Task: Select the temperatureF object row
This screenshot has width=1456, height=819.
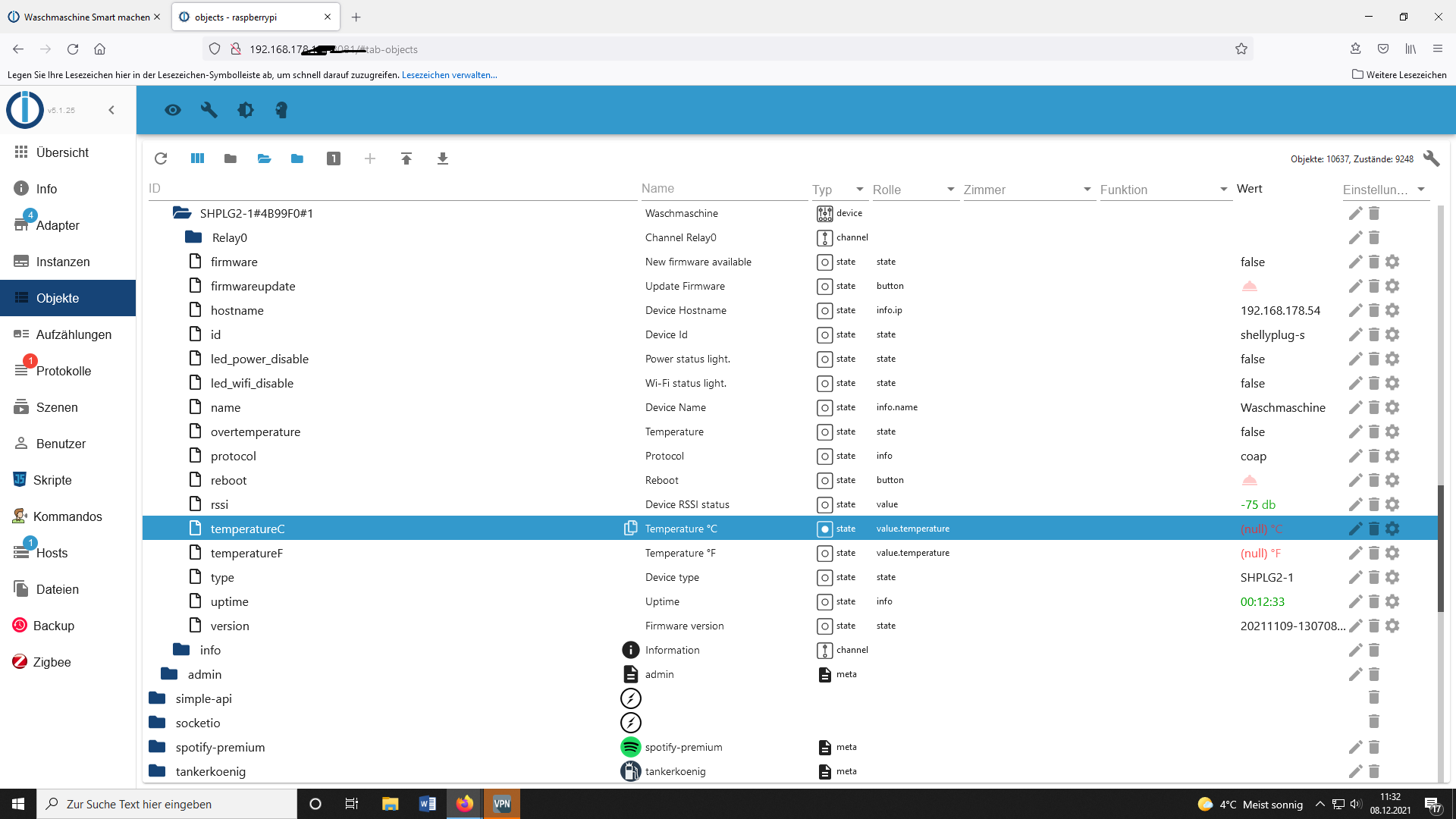Action: pyautogui.click(x=790, y=553)
